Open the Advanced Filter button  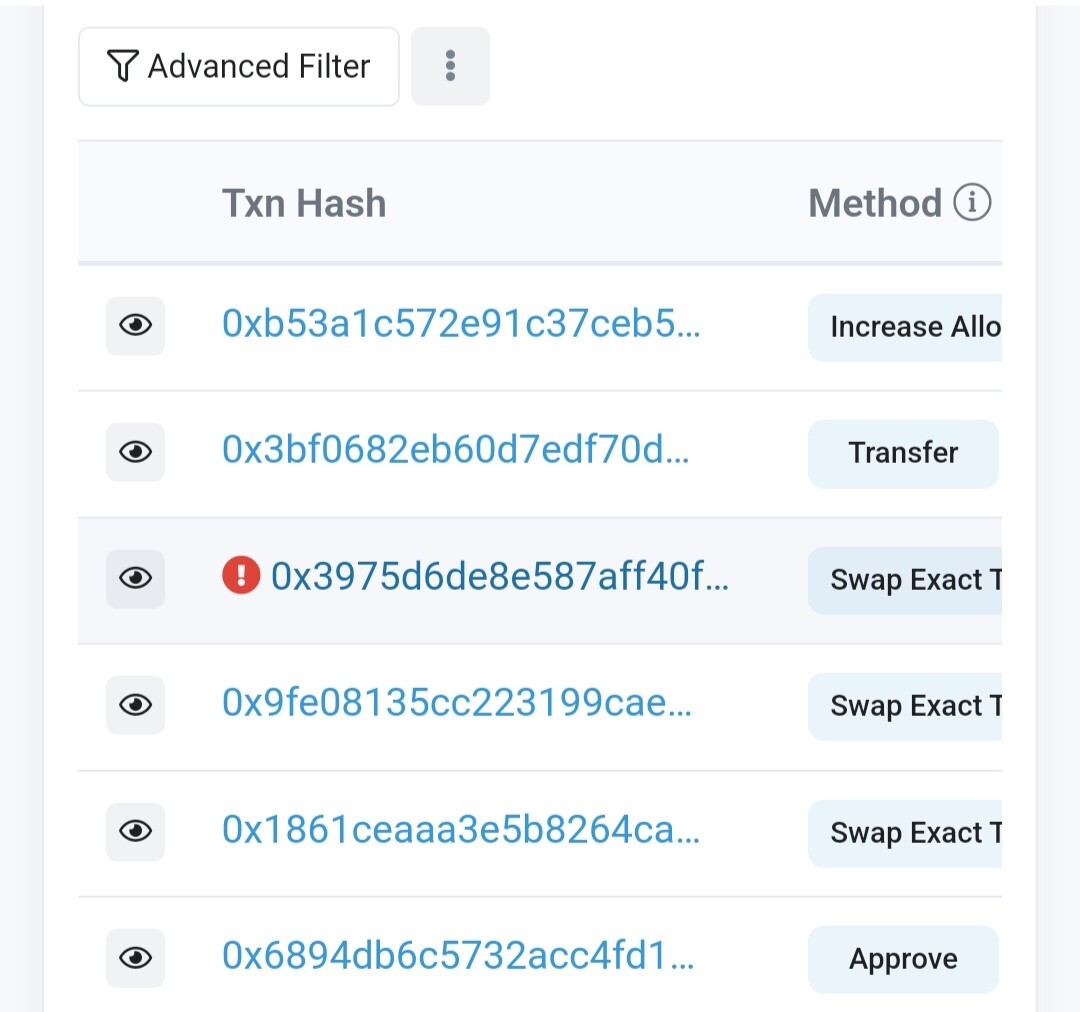click(x=239, y=67)
